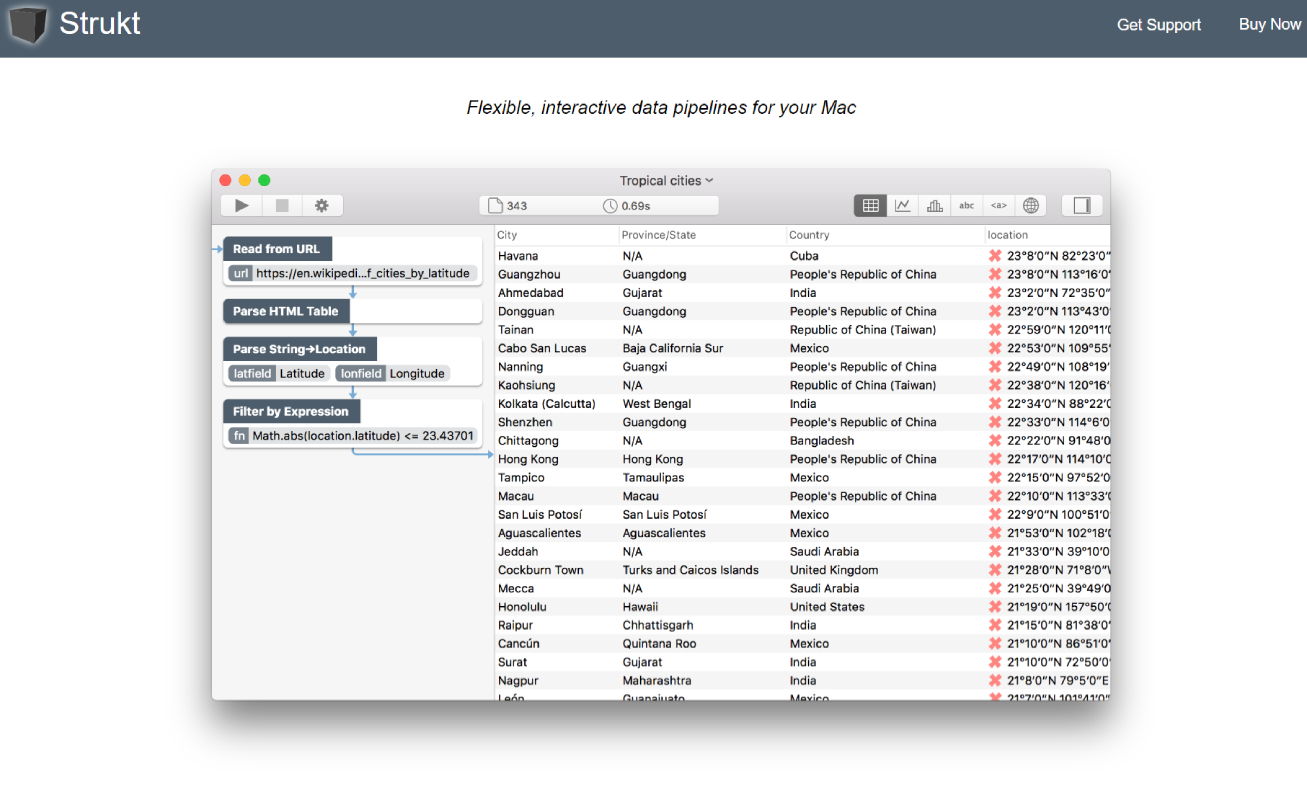This screenshot has height=800, width=1307.
Task: Run the pipeline with the play button
Action: tap(241, 205)
